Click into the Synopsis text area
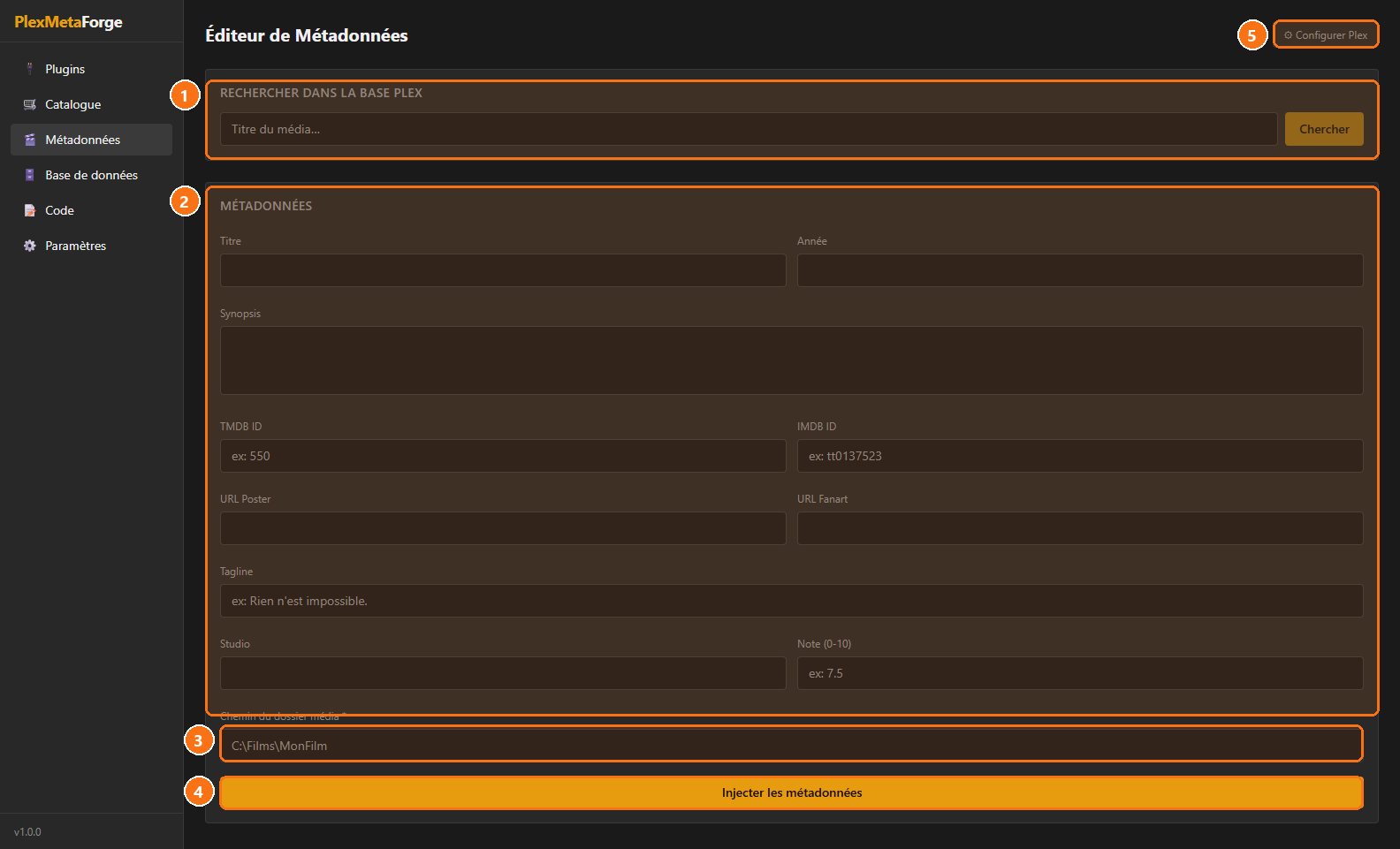The image size is (1400, 849). pyautogui.click(x=792, y=360)
